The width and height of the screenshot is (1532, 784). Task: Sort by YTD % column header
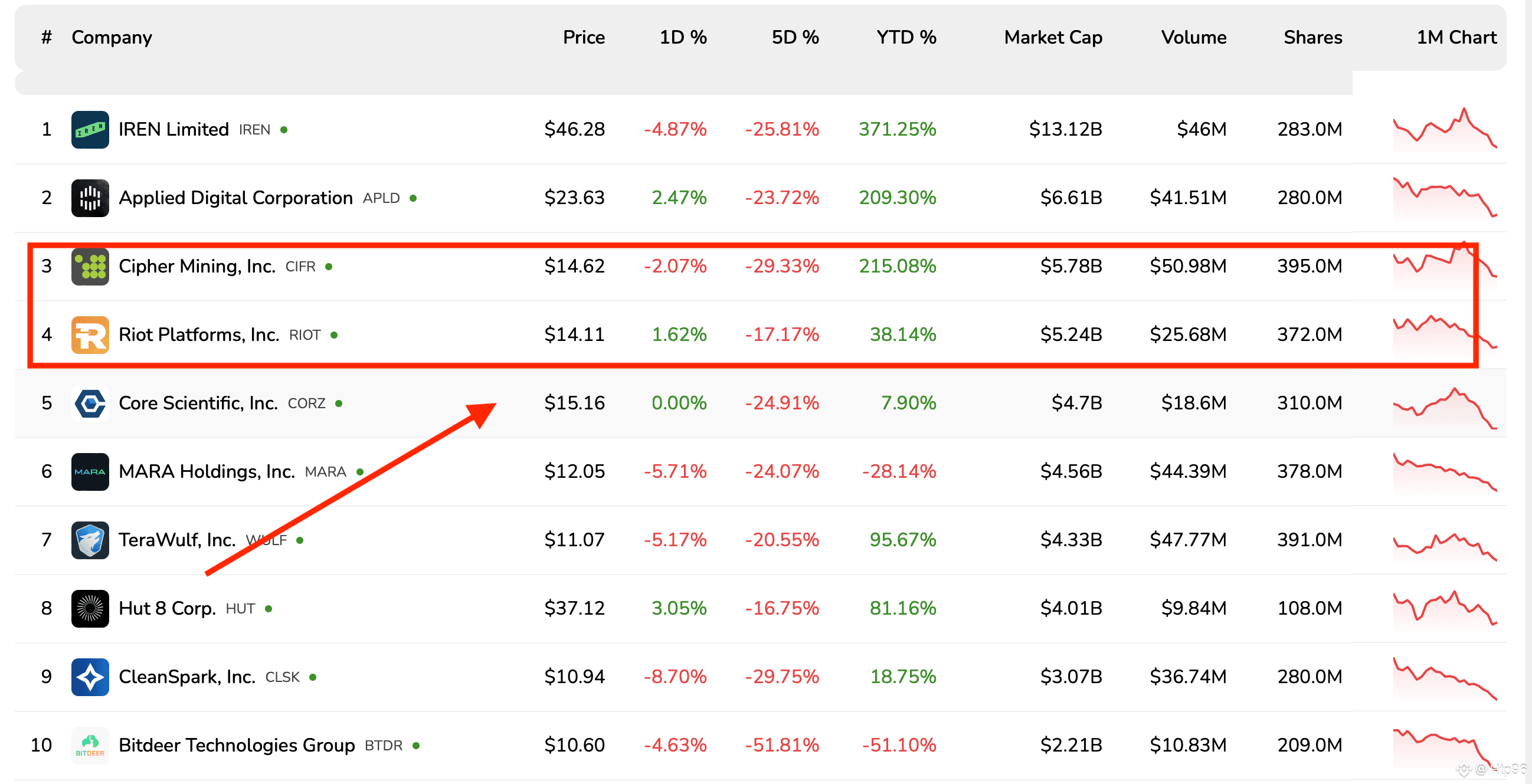905,37
